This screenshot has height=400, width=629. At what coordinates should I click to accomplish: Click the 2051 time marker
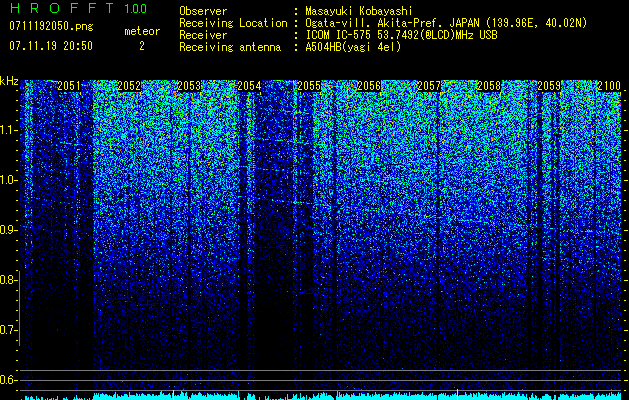(x=69, y=86)
